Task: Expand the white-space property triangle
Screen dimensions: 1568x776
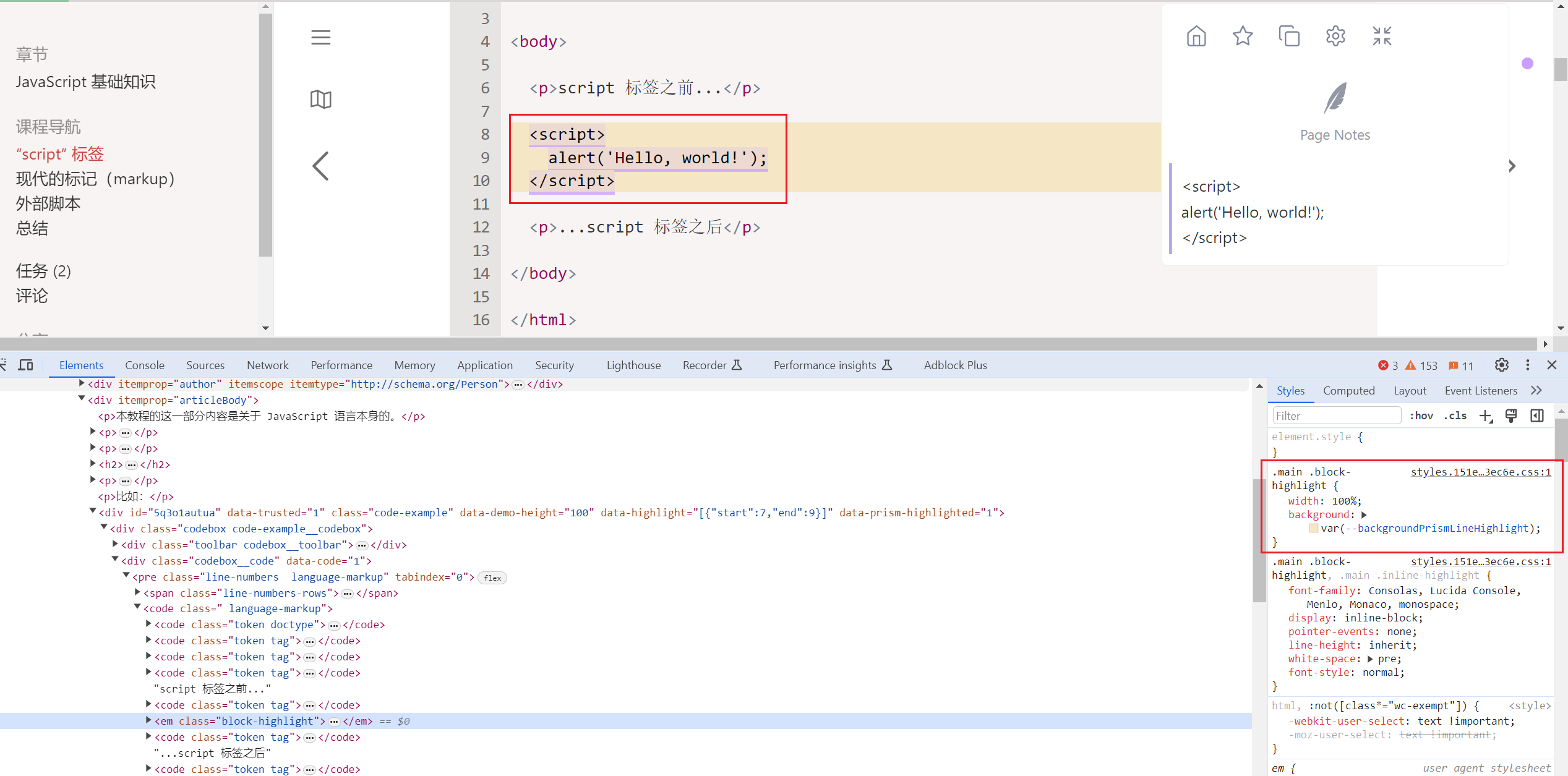Action: (1371, 659)
